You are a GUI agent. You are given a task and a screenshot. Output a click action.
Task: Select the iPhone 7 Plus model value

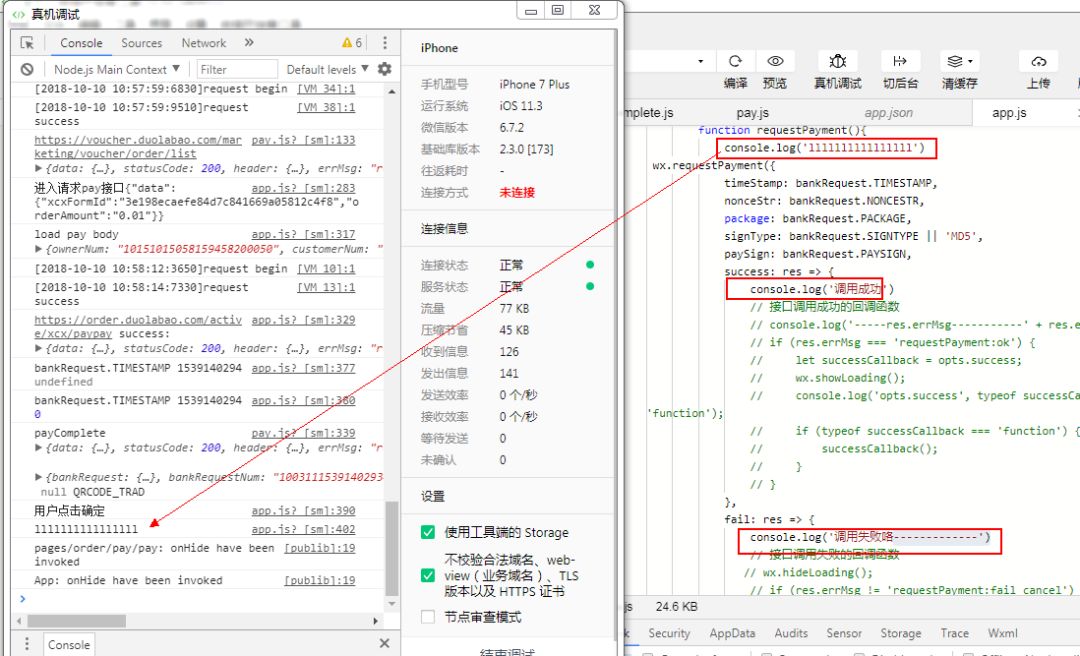click(x=534, y=84)
